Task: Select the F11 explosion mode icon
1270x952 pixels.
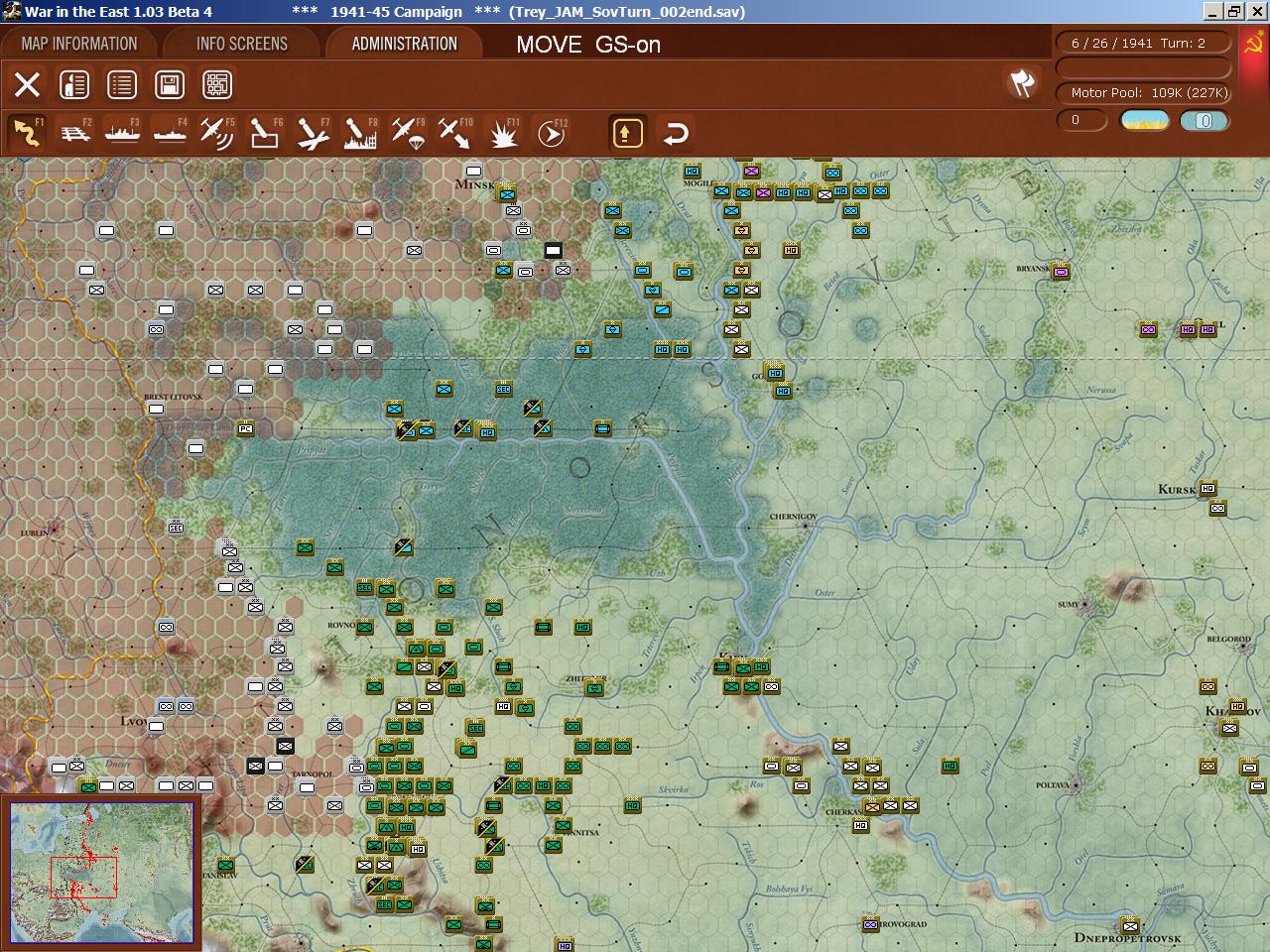Action: click(503, 133)
